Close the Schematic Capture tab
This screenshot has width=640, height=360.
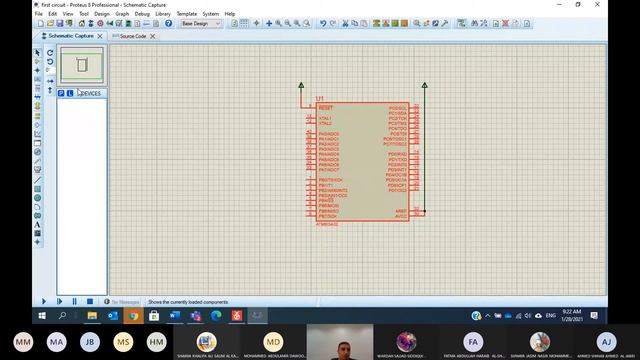pos(100,36)
